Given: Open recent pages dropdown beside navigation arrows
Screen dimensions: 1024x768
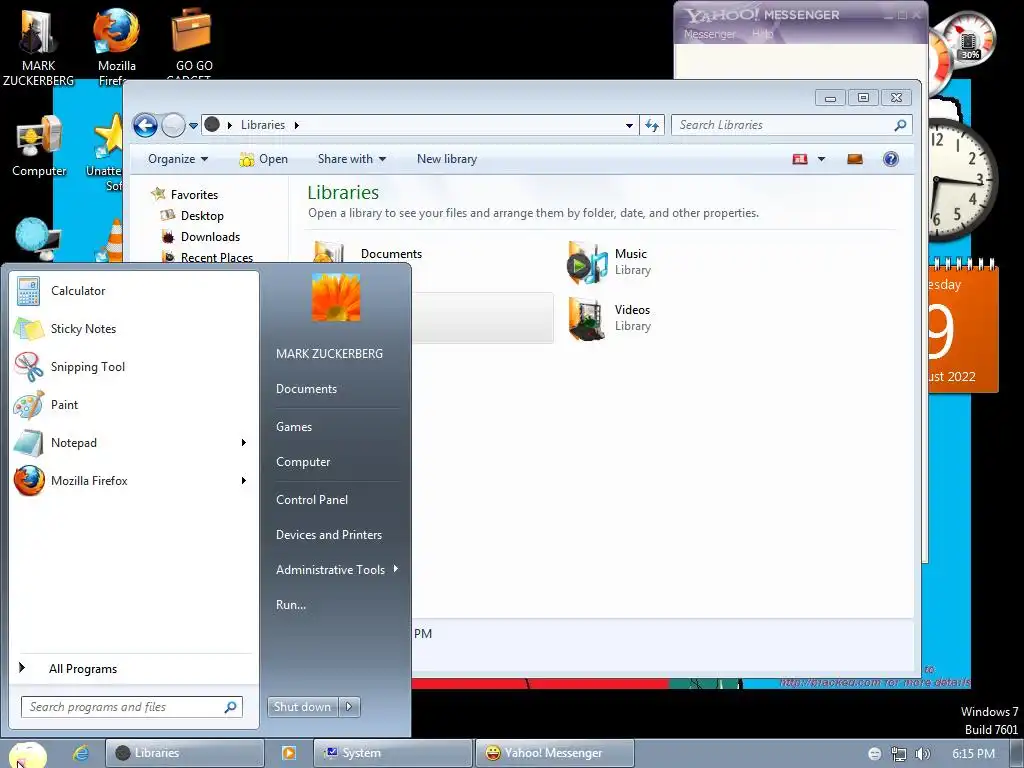Looking at the screenshot, I should (193, 125).
